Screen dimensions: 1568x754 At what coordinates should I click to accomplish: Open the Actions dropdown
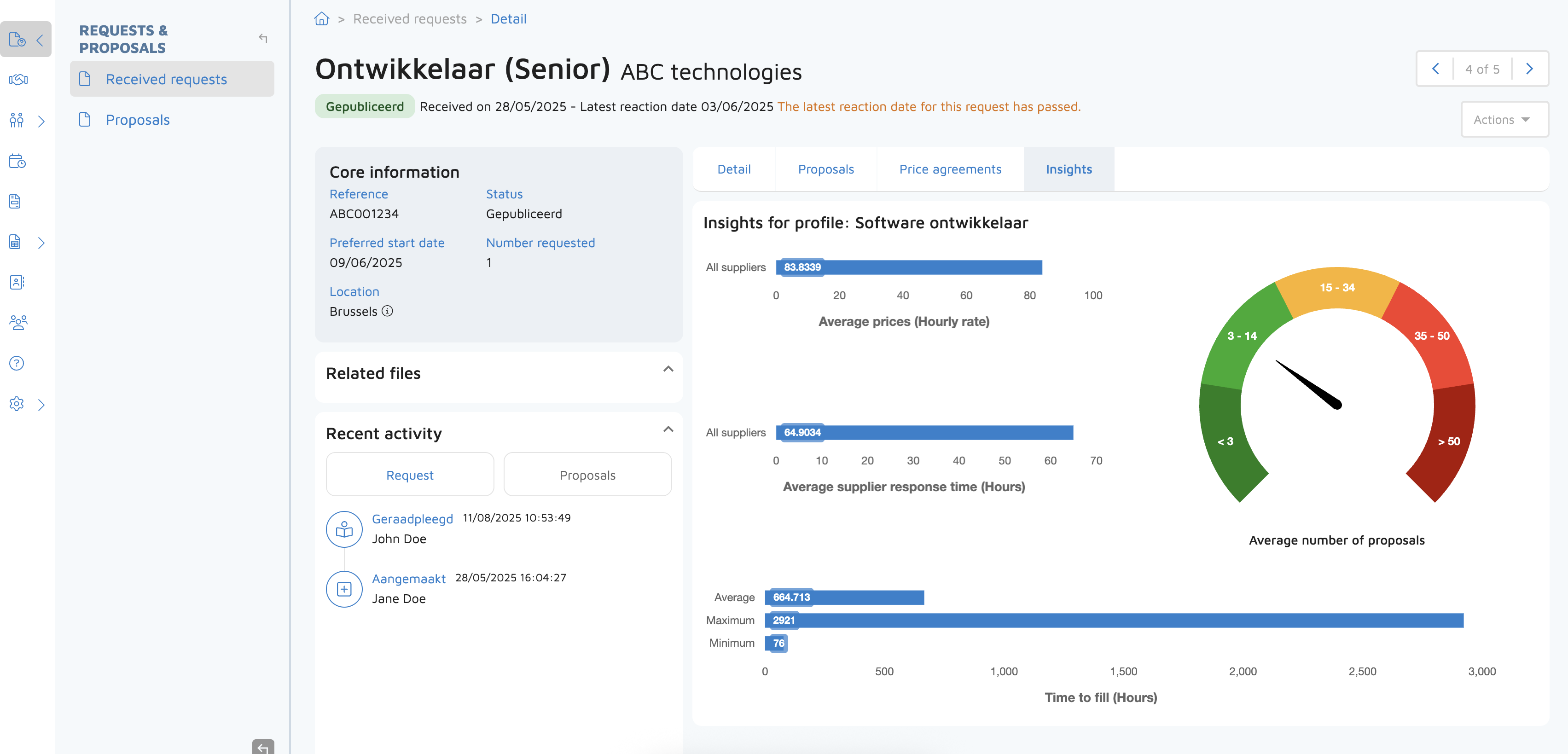coord(1504,120)
